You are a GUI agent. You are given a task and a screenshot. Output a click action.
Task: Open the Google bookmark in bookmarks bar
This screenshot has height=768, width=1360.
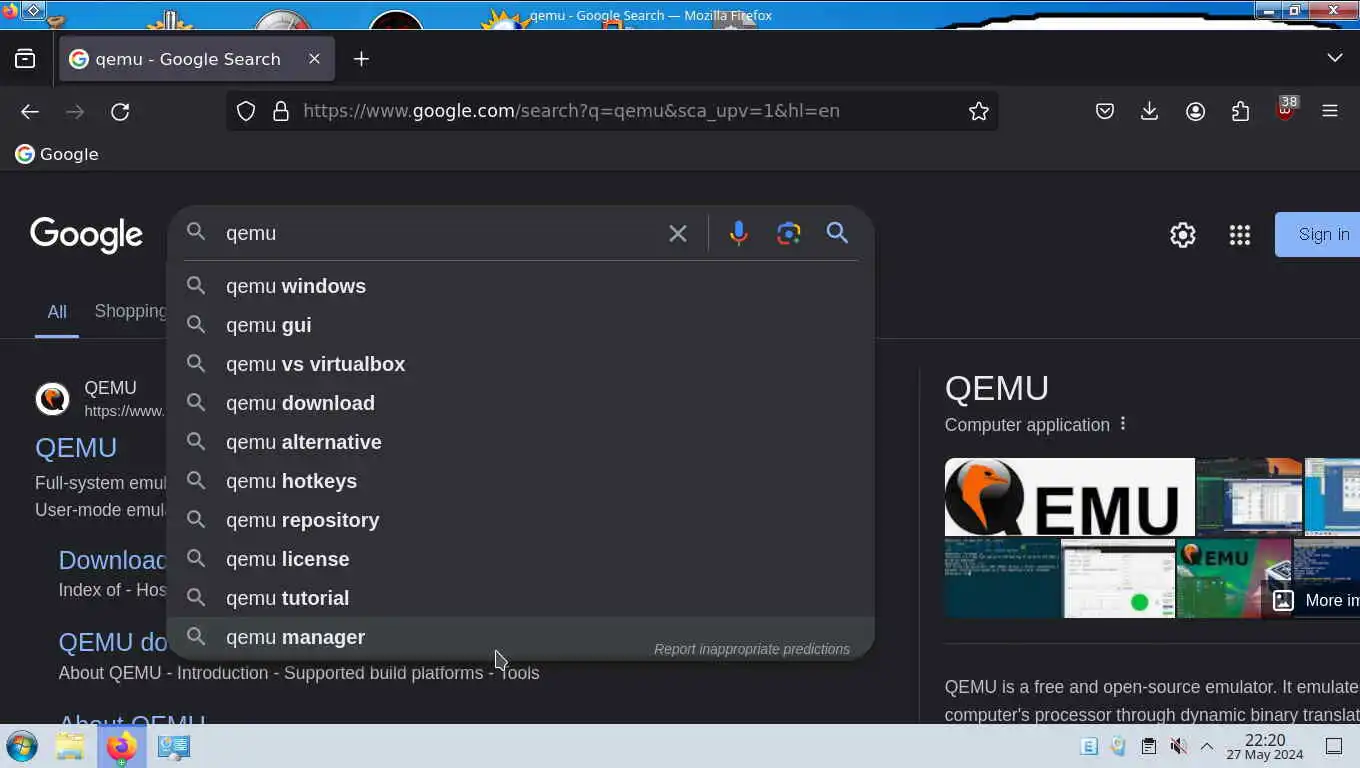click(57, 154)
